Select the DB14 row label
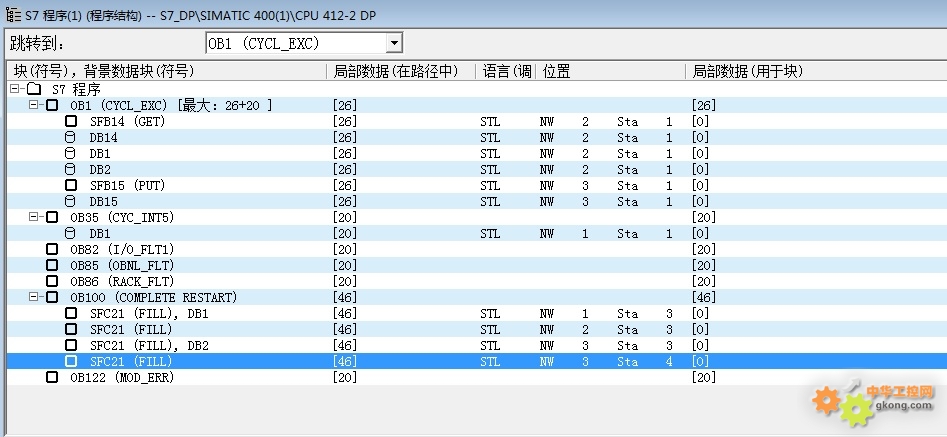 click(103, 137)
